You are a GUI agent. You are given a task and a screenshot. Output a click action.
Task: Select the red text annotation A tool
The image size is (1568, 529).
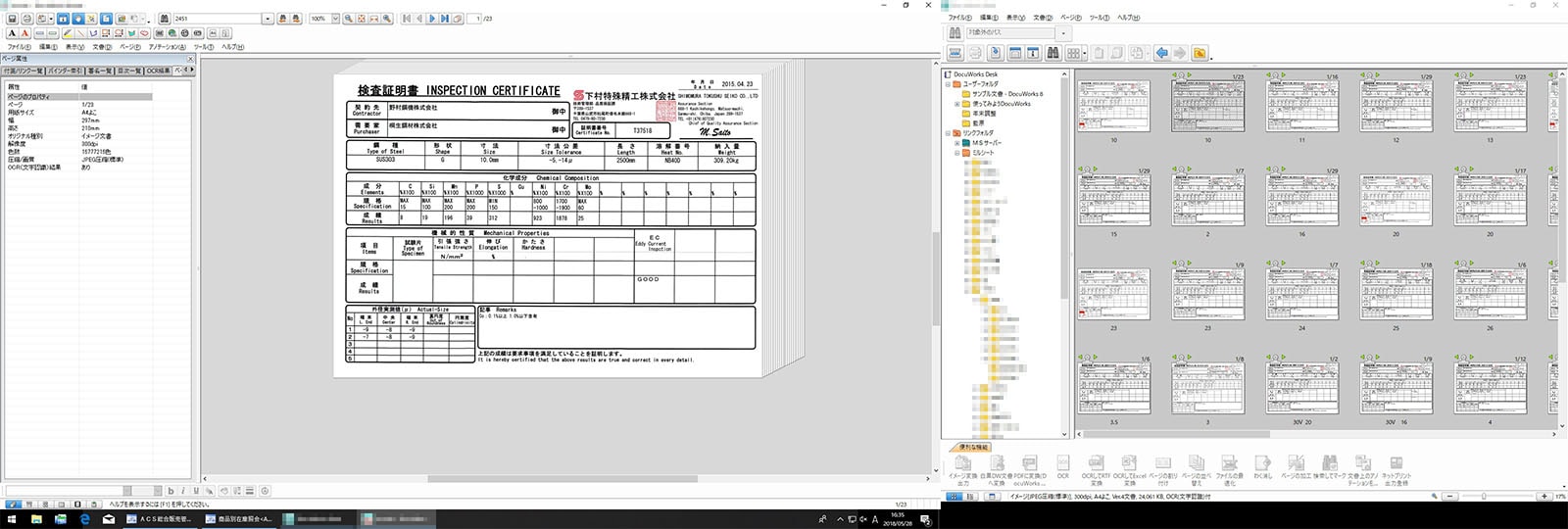[x=24, y=33]
